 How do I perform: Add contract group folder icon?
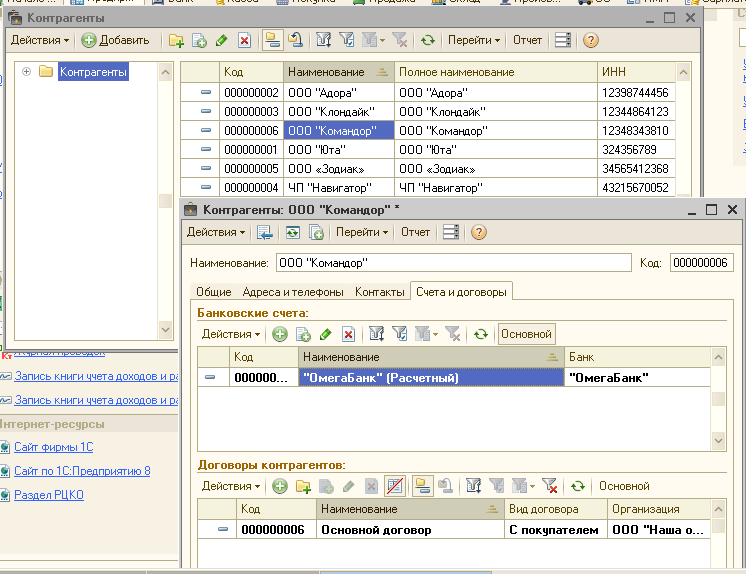pyautogui.click(x=303, y=486)
